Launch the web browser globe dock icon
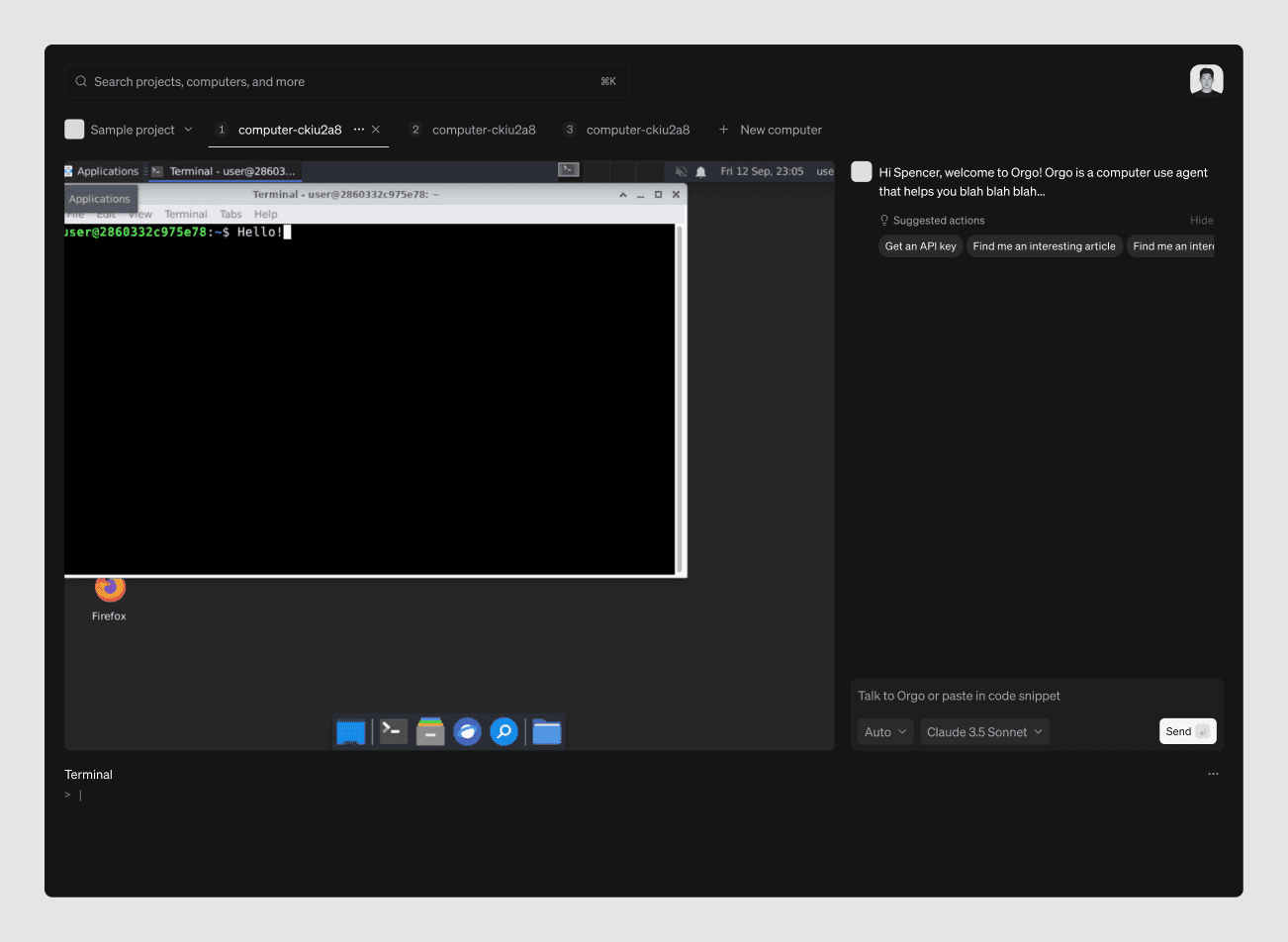The height and width of the screenshot is (942, 1288). (467, 731)
